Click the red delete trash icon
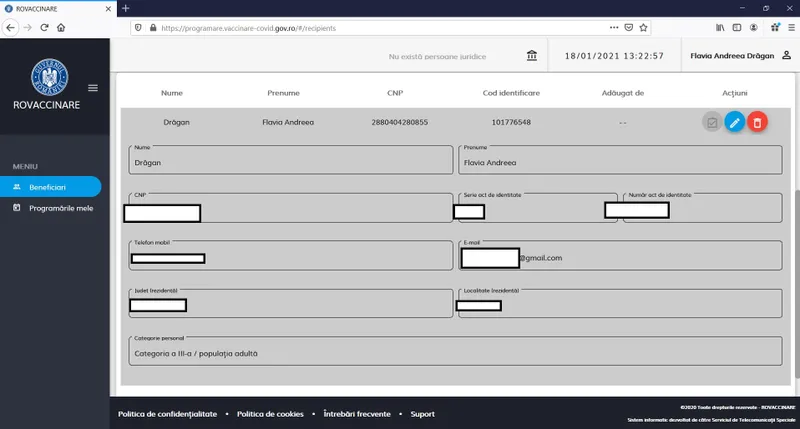This screenshot has width=800, height=429. tap(757, 123)
